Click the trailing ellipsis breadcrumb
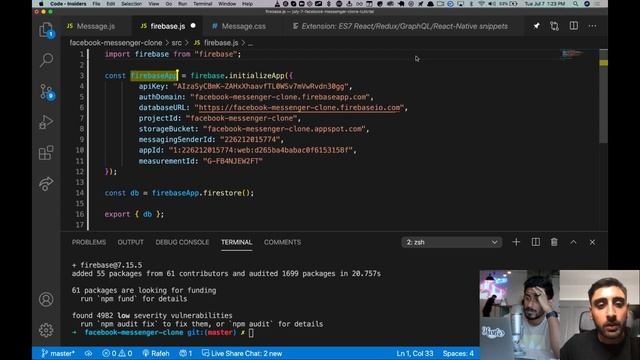 [x=250, y=43]
